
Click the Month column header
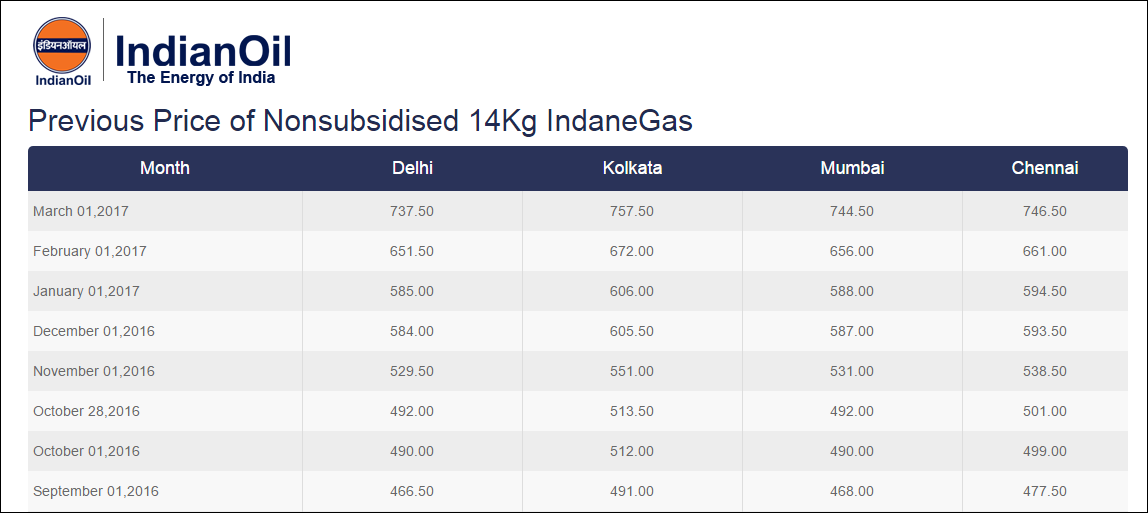[x=165, y=168]
